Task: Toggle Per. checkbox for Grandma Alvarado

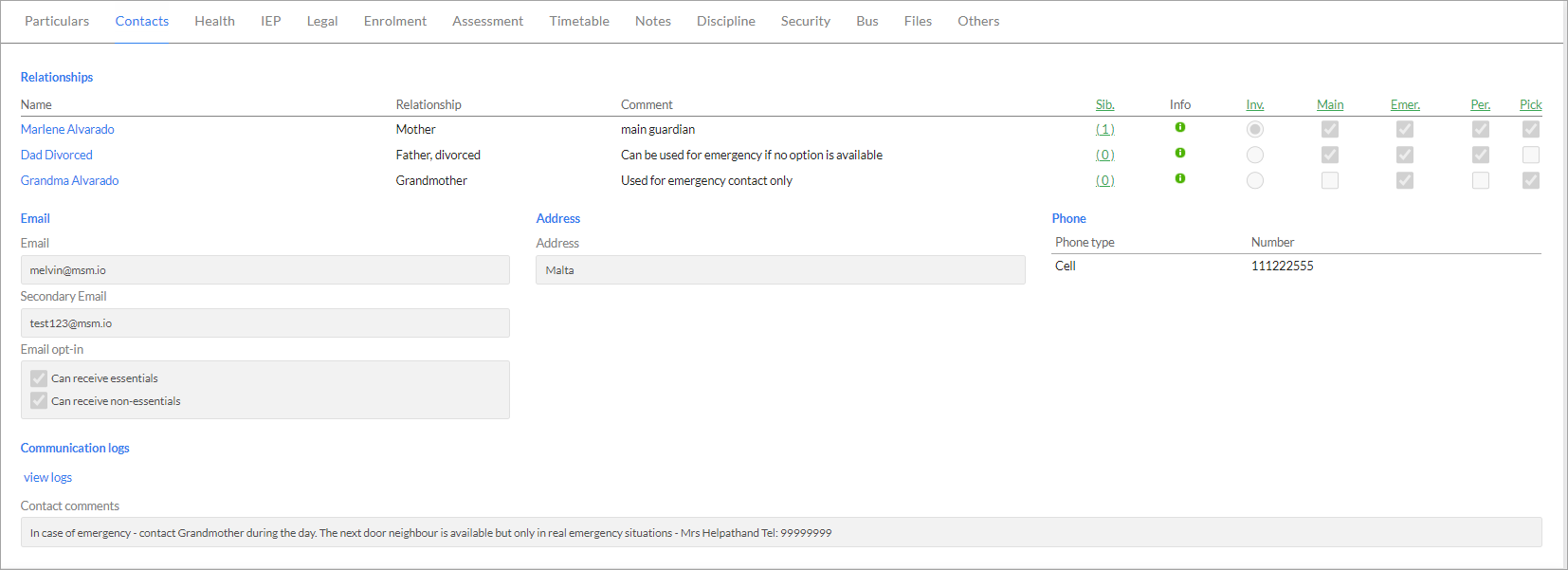Action: tap(1481, 180)
